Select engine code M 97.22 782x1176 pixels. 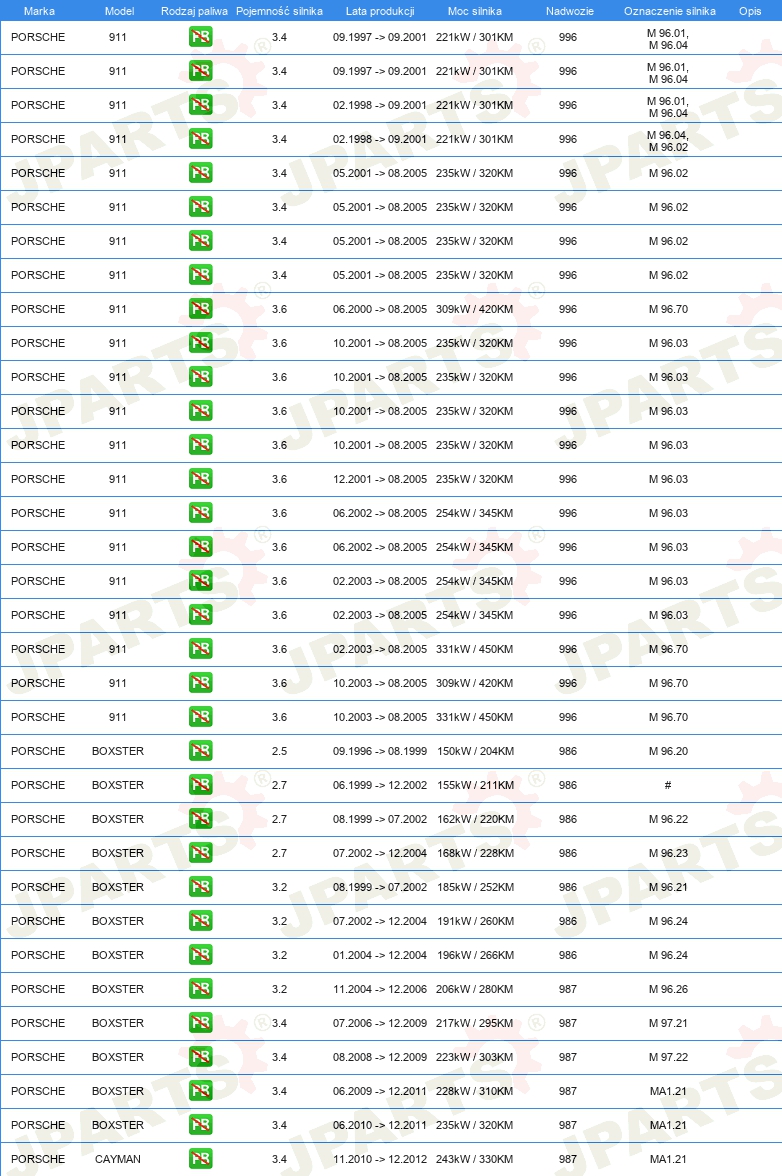[x=668, y=1057]
